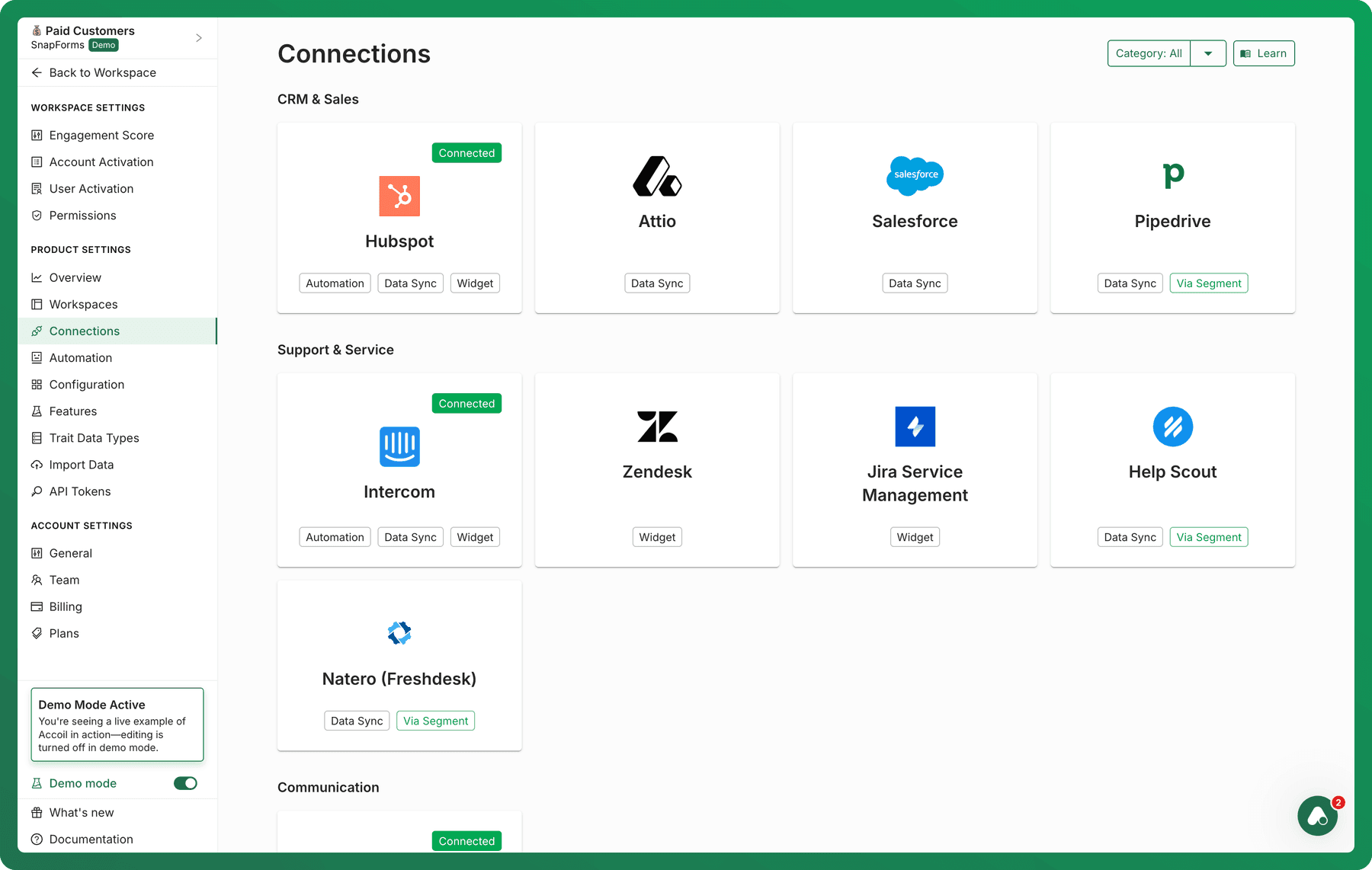Click the Engagement Score sidebar icon
The image size is (1372, 870).
click(37, 135)
